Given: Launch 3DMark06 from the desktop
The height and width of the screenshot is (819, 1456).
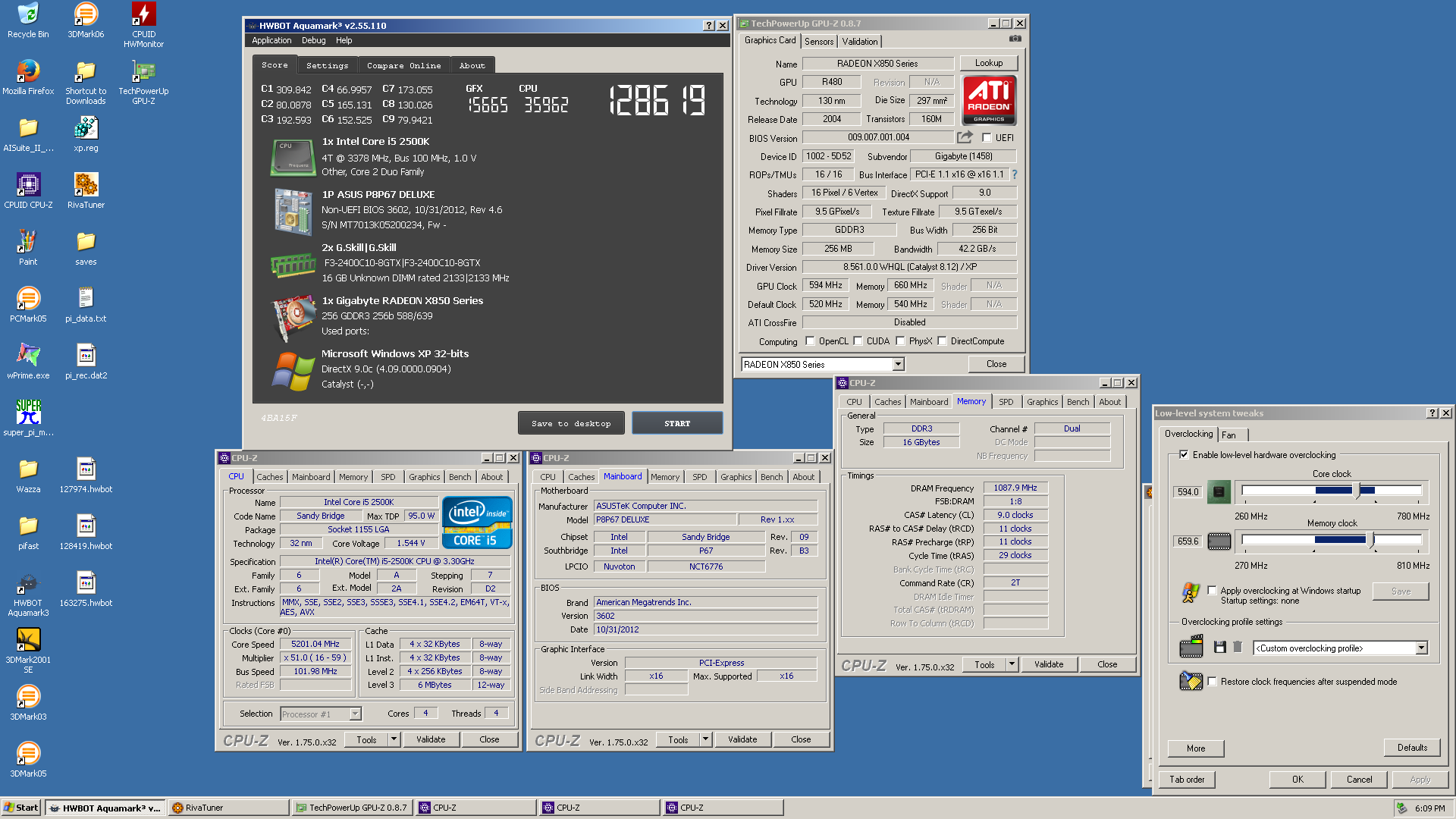Looking at the screenshot, I should [x=86, y=20].
